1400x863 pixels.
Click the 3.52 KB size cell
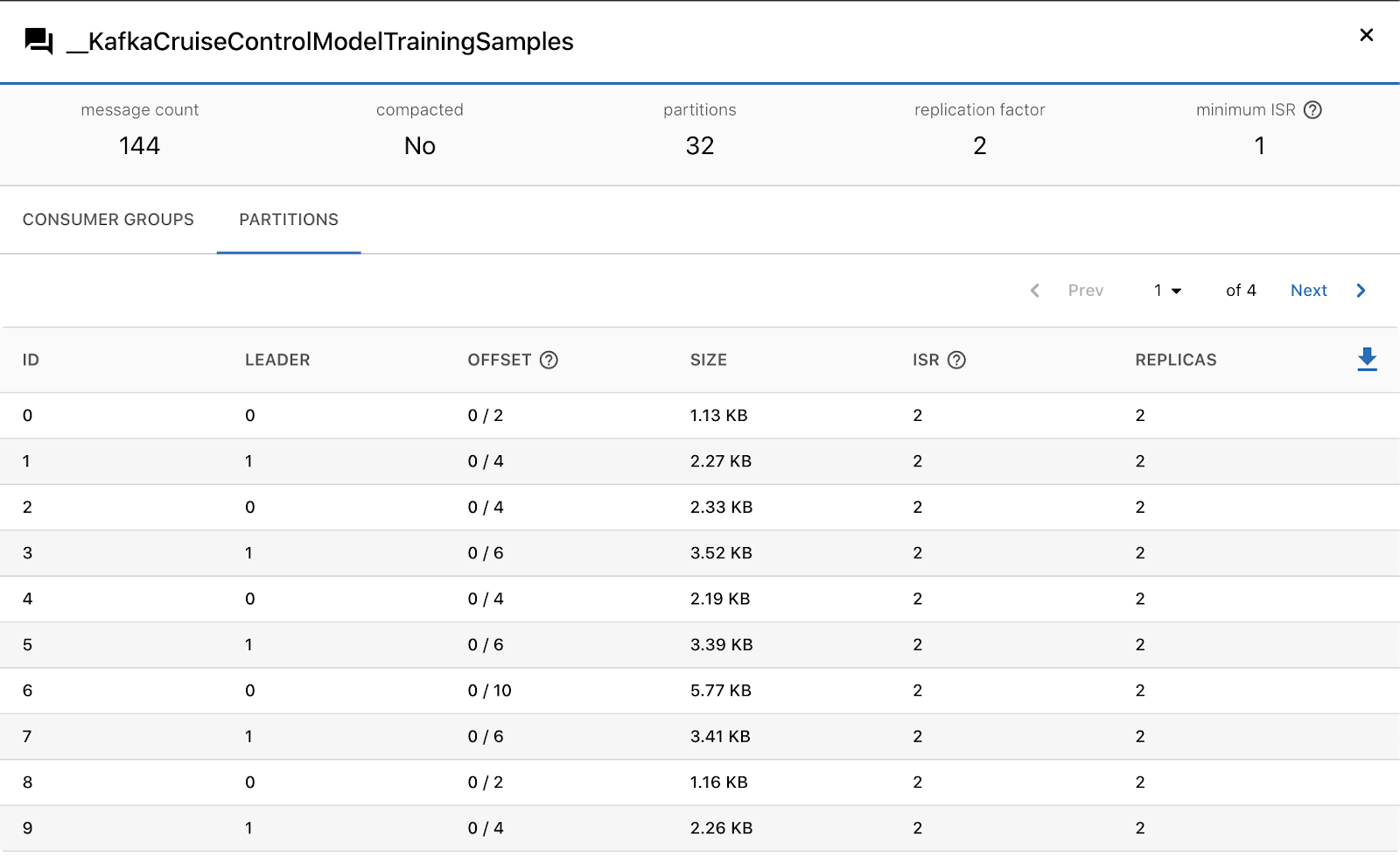click(x=722, y=553)
